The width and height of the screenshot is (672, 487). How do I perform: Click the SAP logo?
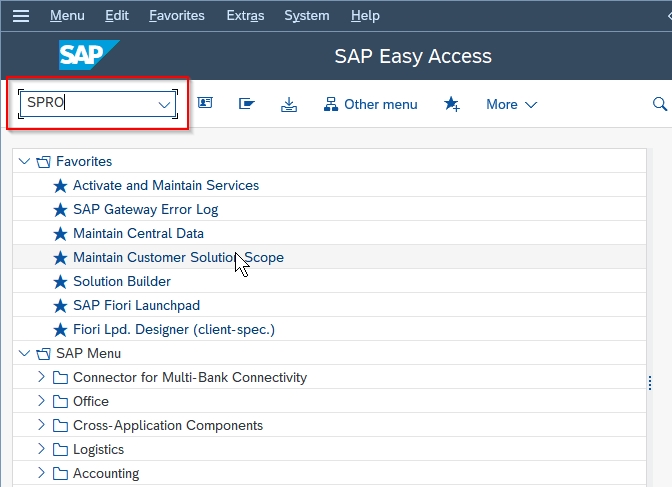pyautogui.click(x=89, y=55)
